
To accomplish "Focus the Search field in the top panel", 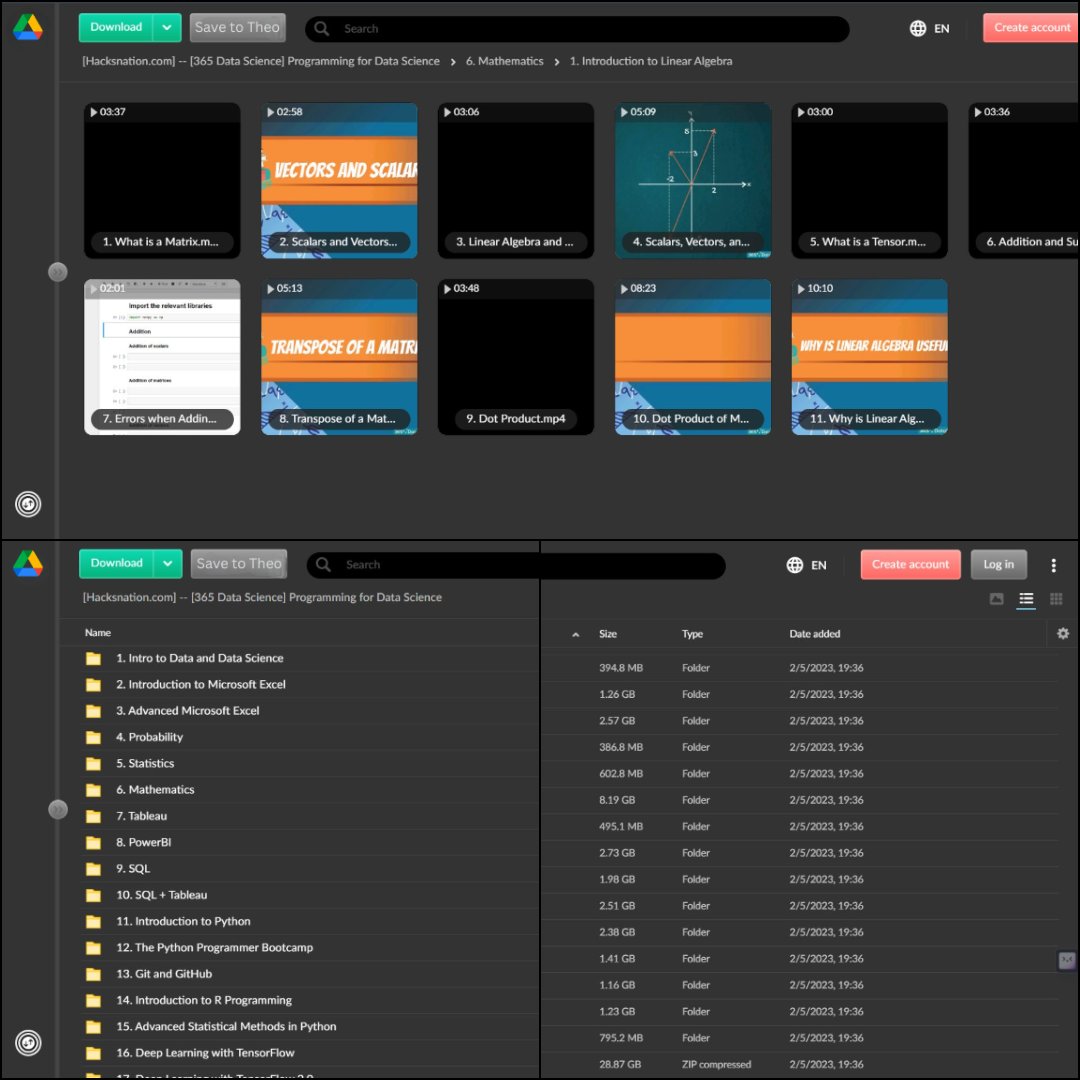I will tap(577, 28).
